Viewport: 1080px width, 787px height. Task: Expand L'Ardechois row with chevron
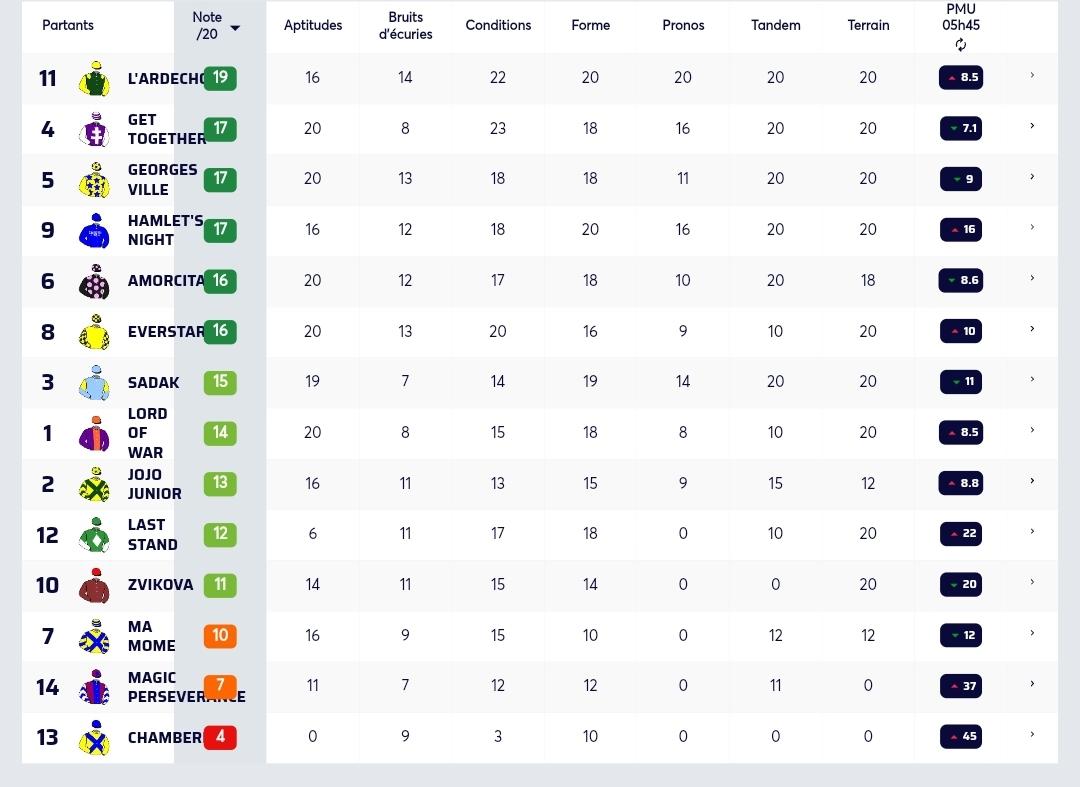click(x=1032, y=75)
